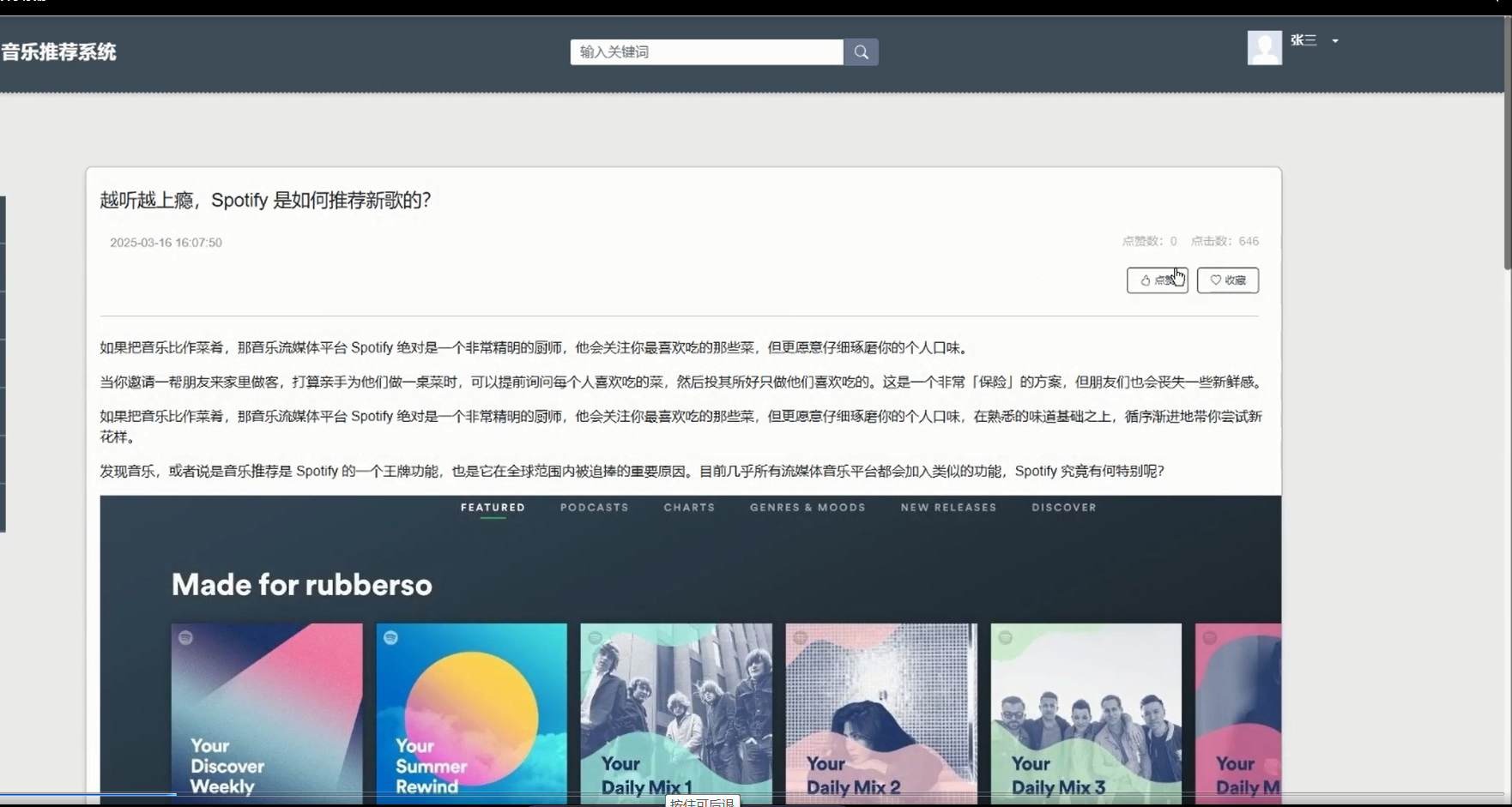Click the article title 越听越上瘾，Spotify 是如何推荐新歌的?
Viewport: 1512px width, 807px height.
tap(265, 201)
